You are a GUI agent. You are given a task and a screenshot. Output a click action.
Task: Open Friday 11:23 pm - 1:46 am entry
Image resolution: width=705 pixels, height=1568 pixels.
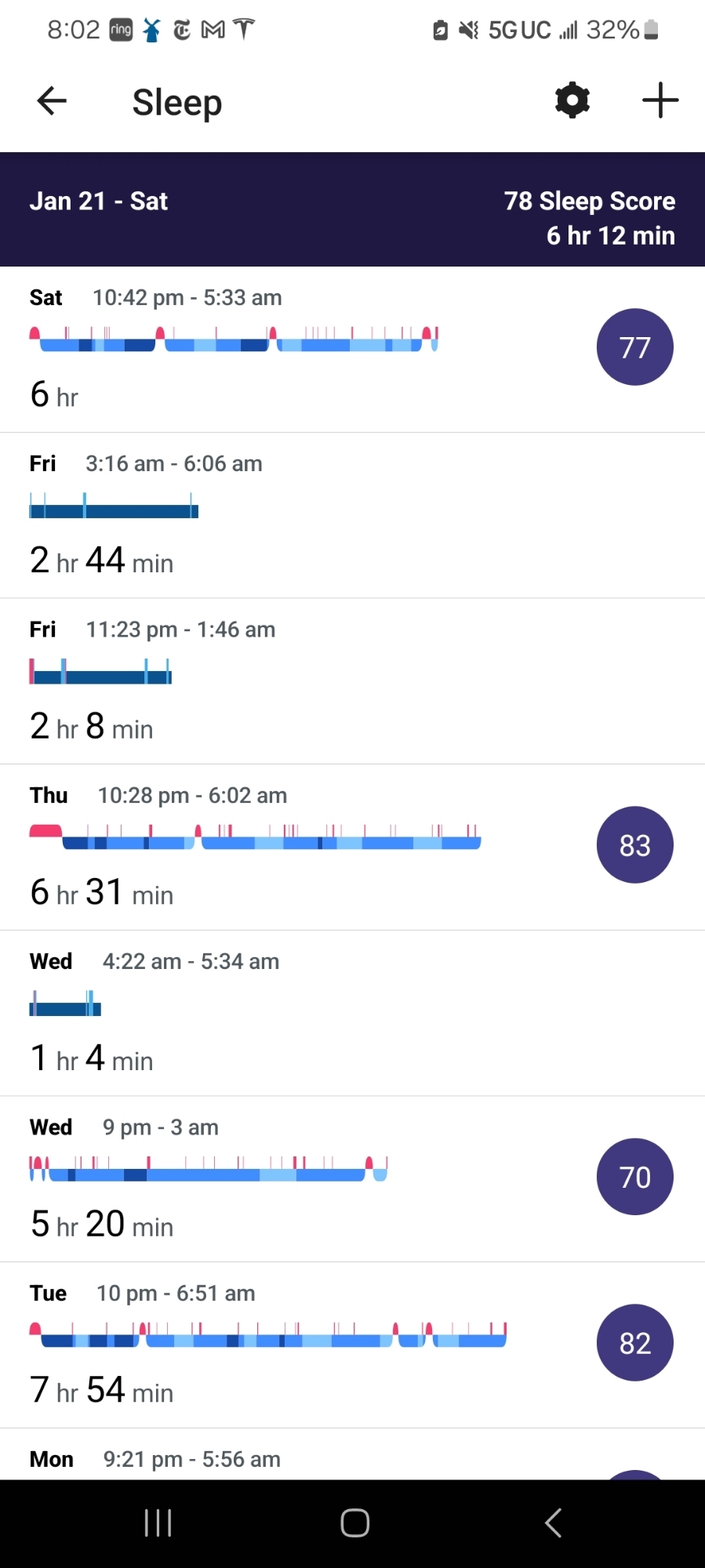point(180,630)
